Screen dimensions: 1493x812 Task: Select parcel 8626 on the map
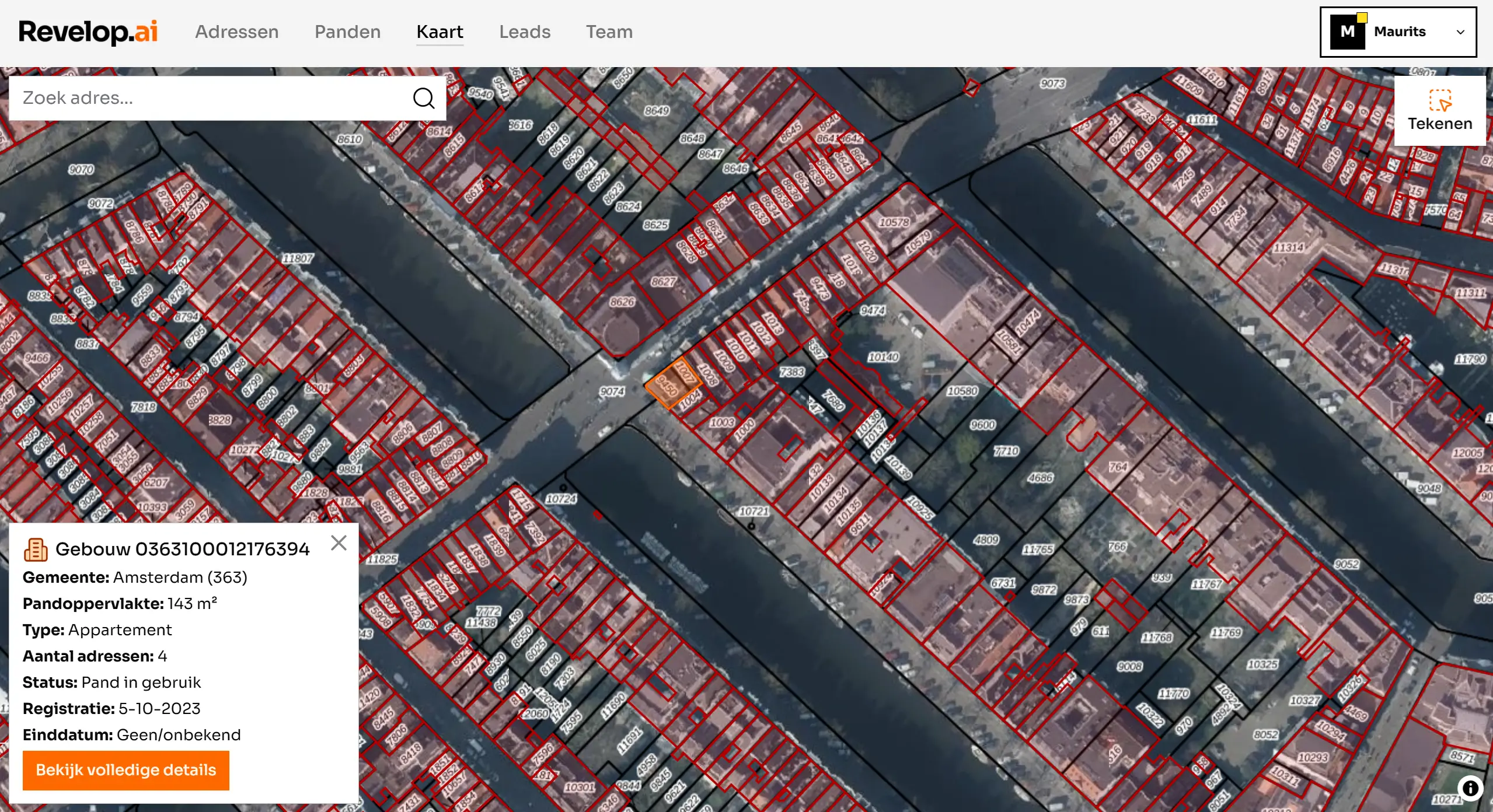622,301
